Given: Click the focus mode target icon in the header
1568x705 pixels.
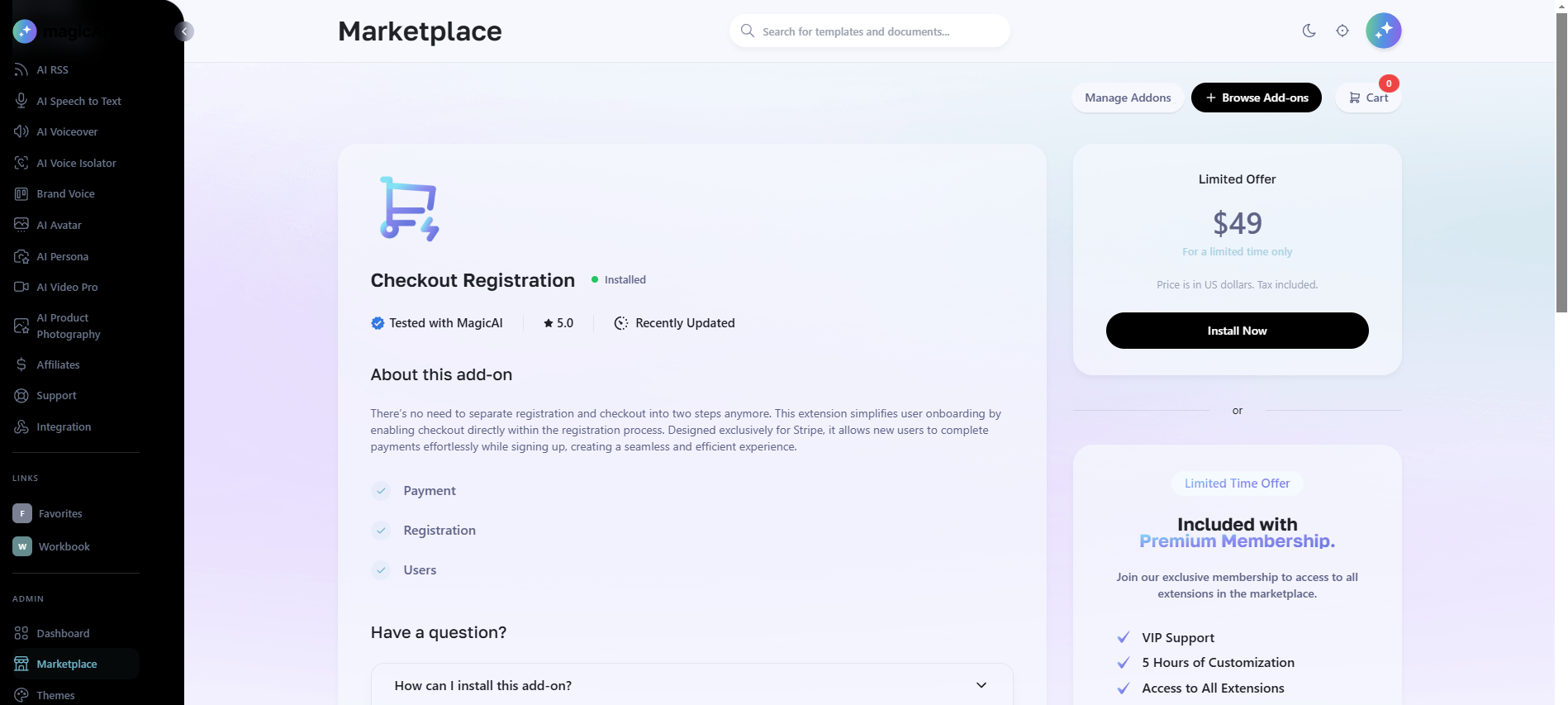Looking at the screenshot, I should (x=1342, y=31).
